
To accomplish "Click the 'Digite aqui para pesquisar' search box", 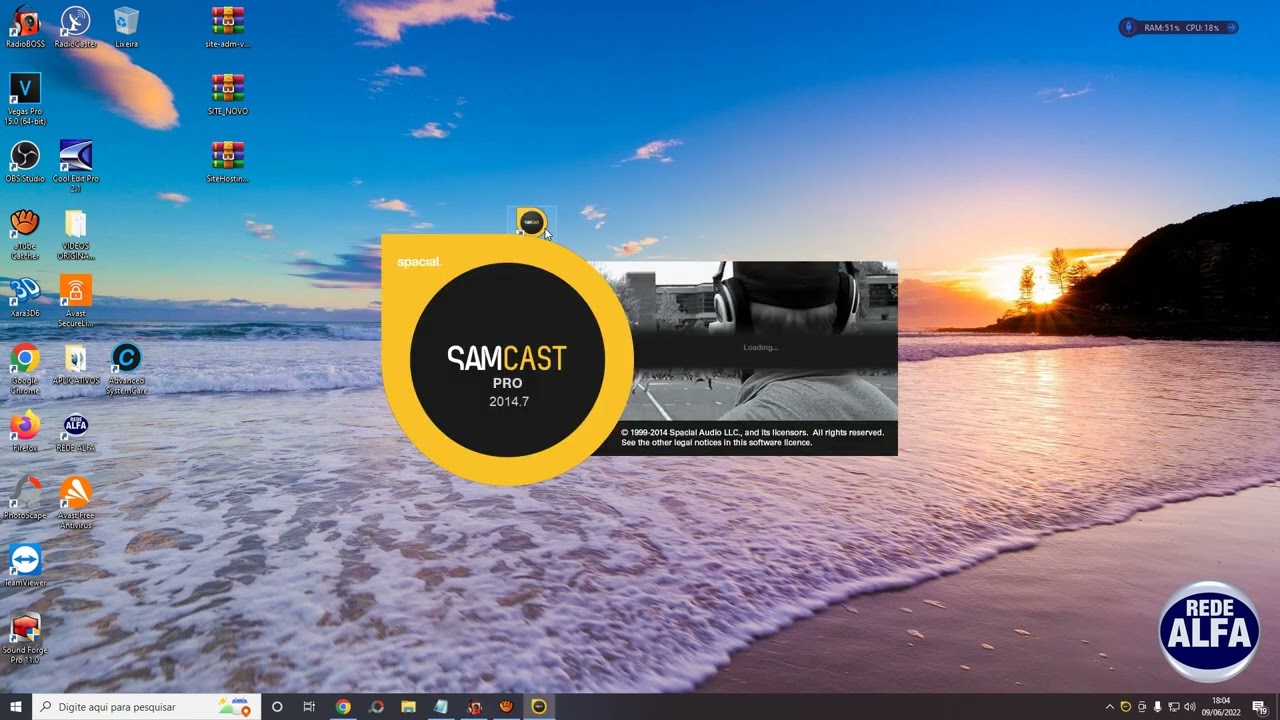I will pyautogui.click(x=147, y=707).
